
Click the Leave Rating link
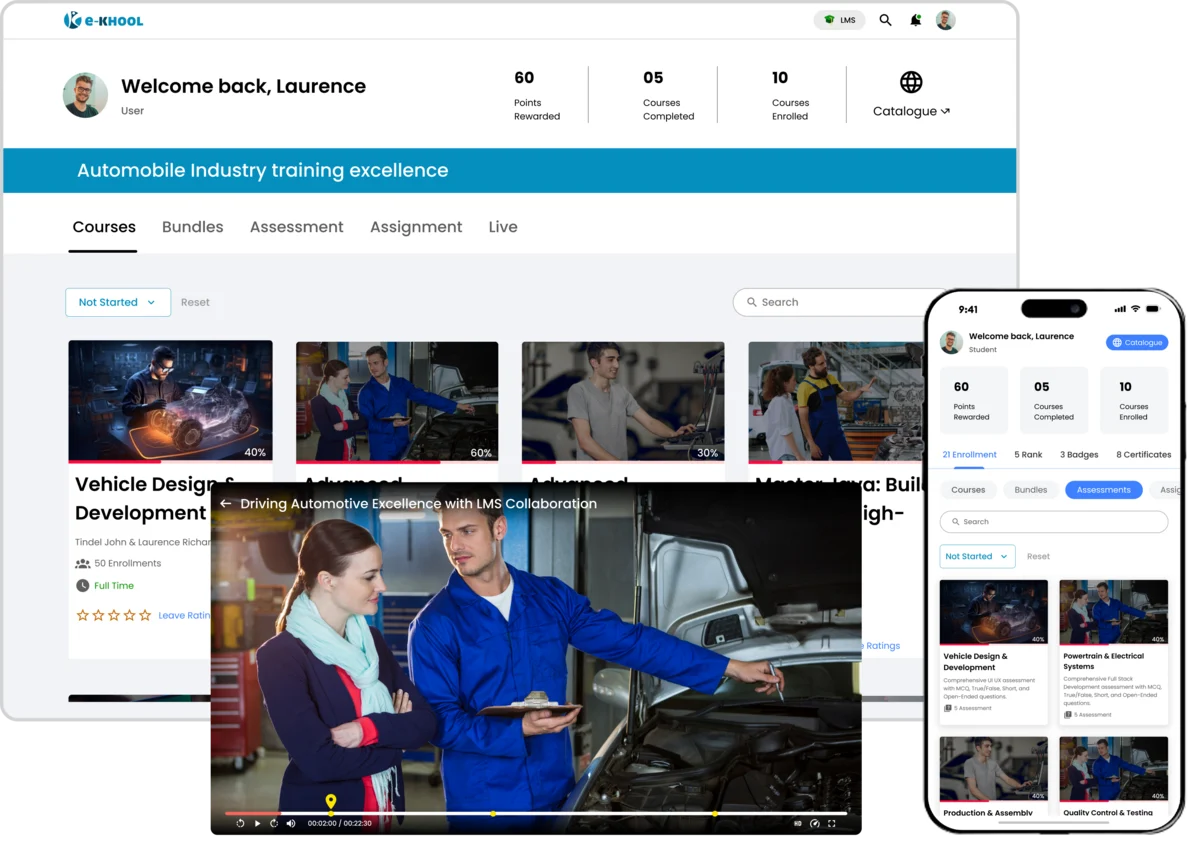[184, 615]
